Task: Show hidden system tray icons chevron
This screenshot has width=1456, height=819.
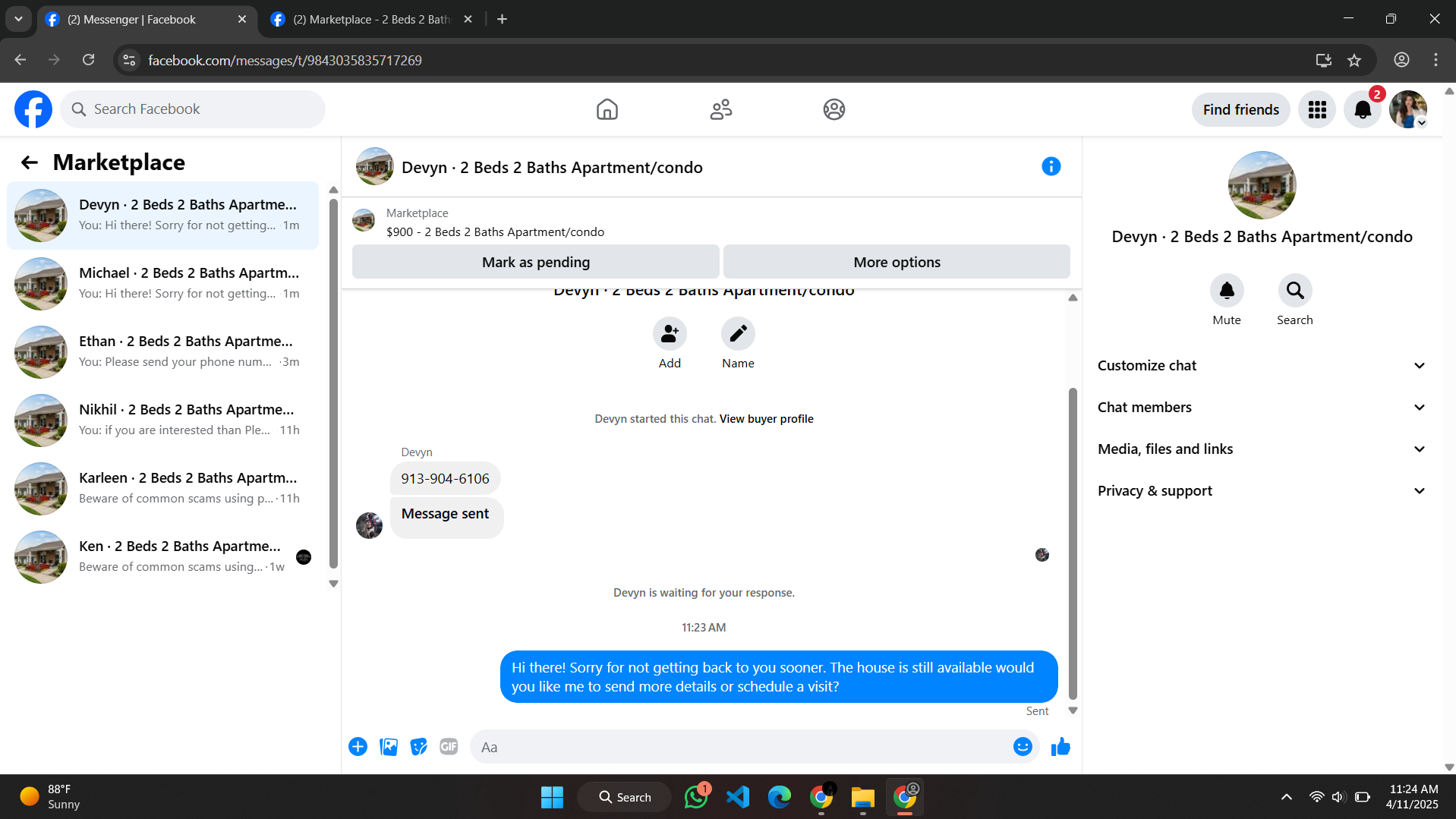Action: tap(1287, 797)
